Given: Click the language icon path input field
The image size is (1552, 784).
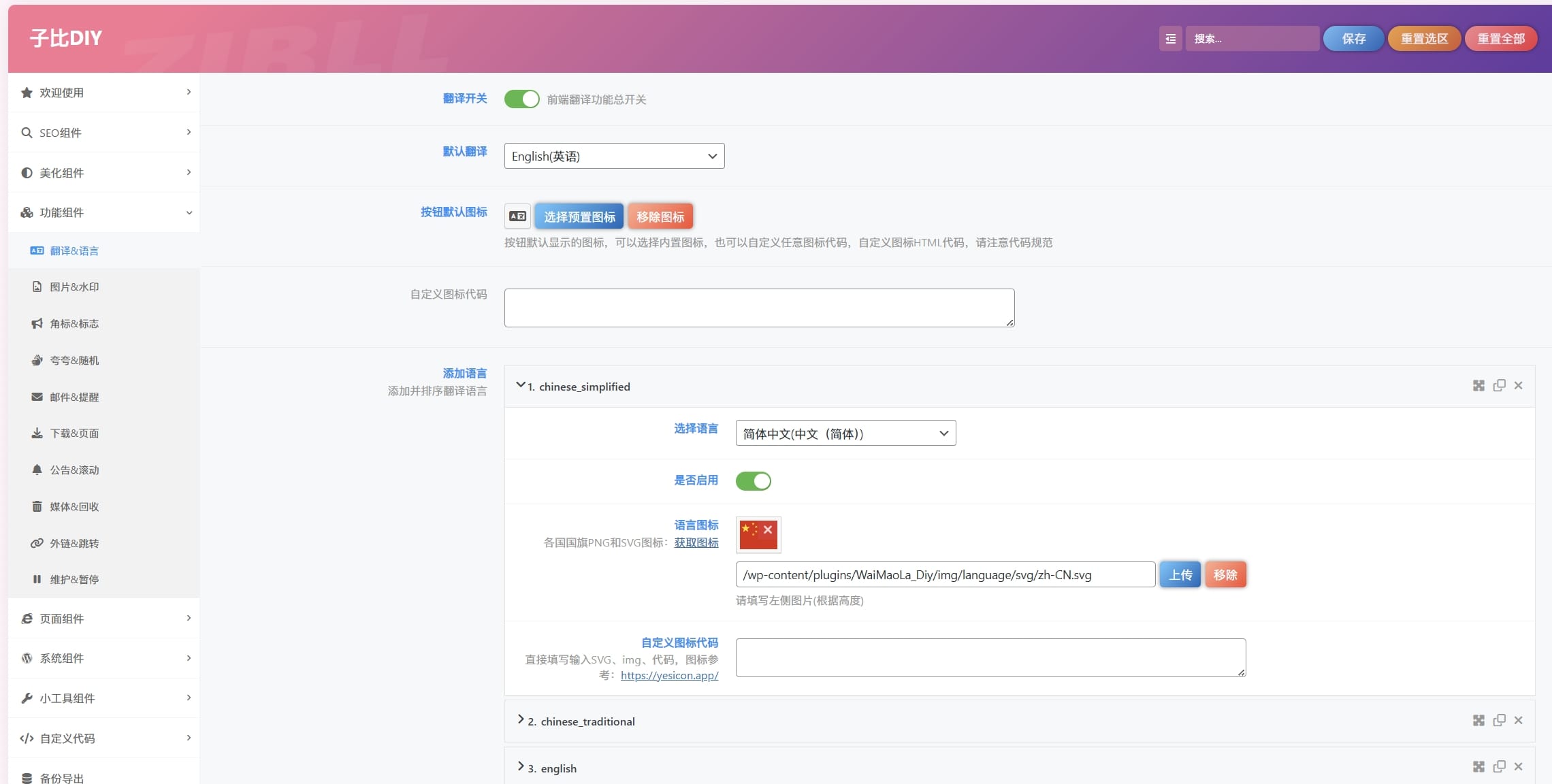Looking at the screenshot, I should pyautogui.click(x=945, y=575).
